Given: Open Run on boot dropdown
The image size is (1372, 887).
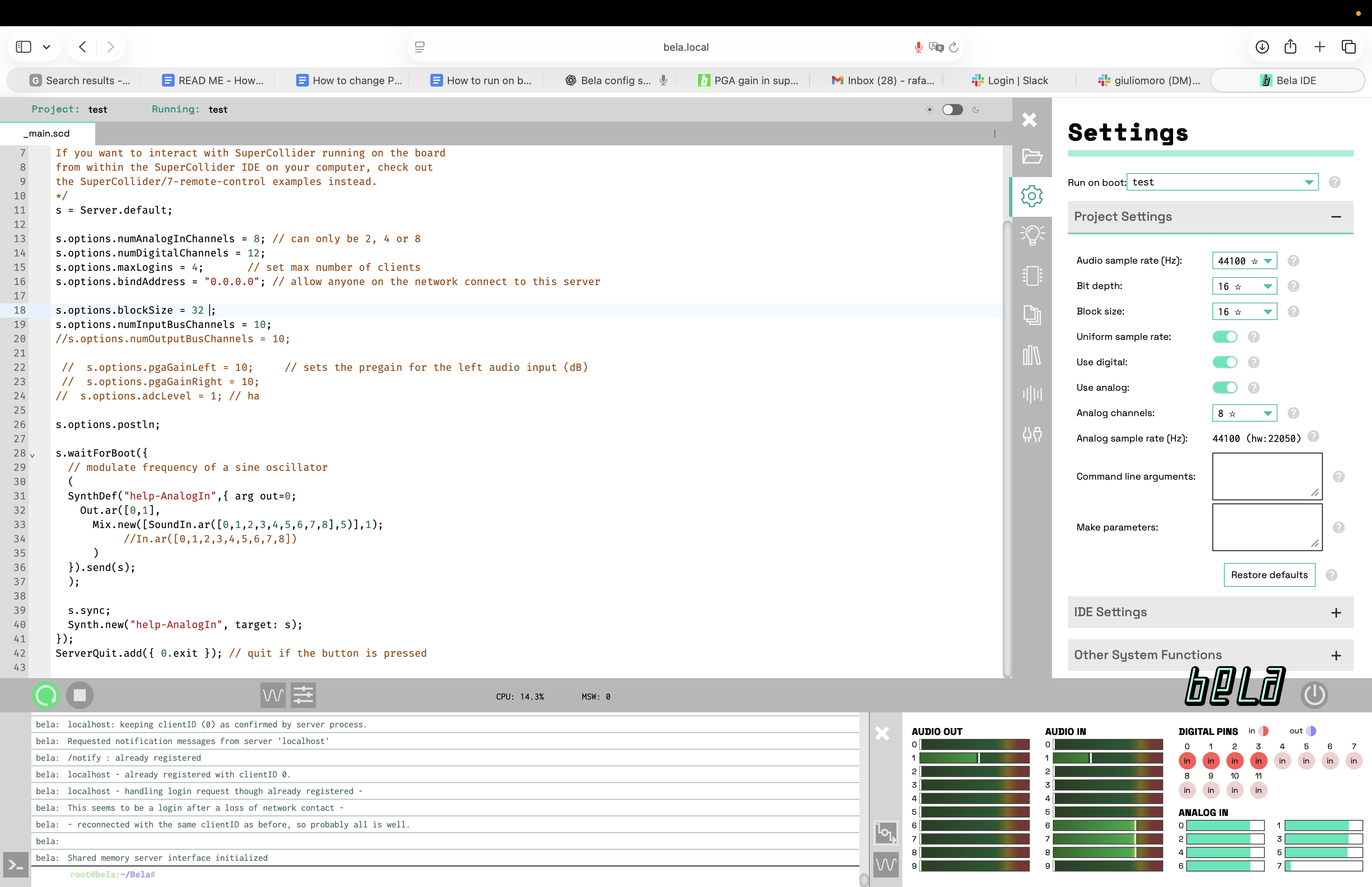Looking at the screenshot, I should [x=1222, y=182].
